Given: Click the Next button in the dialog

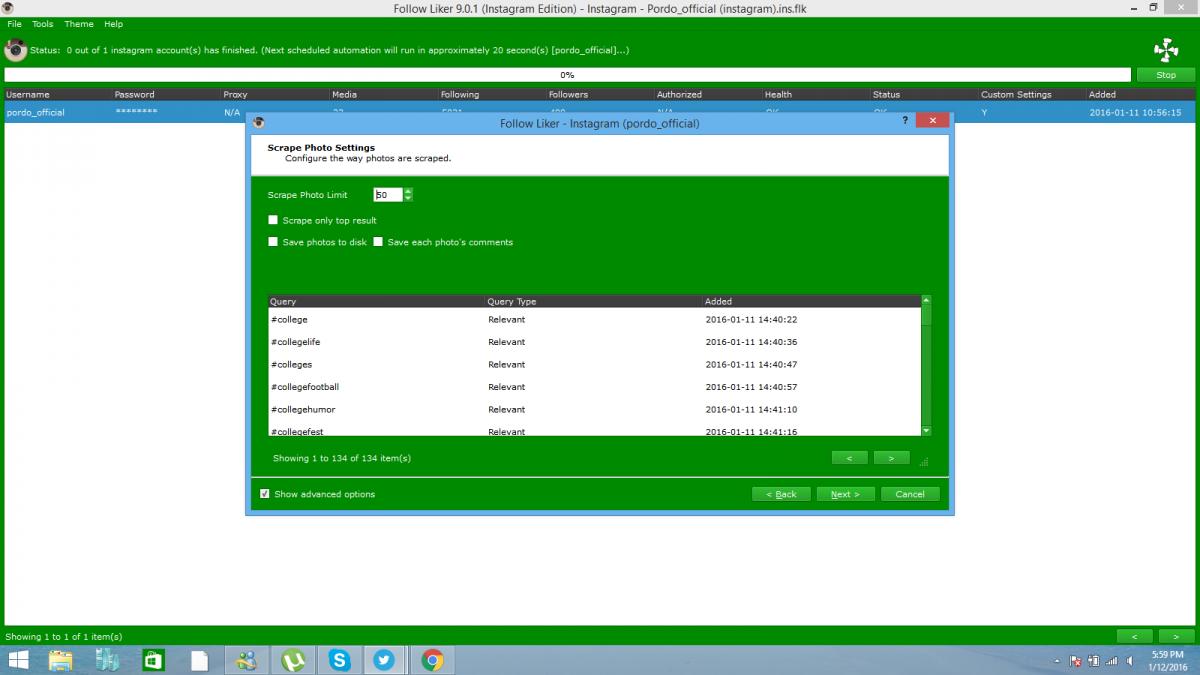Looking at the screenshot, I should click(845, 494).
